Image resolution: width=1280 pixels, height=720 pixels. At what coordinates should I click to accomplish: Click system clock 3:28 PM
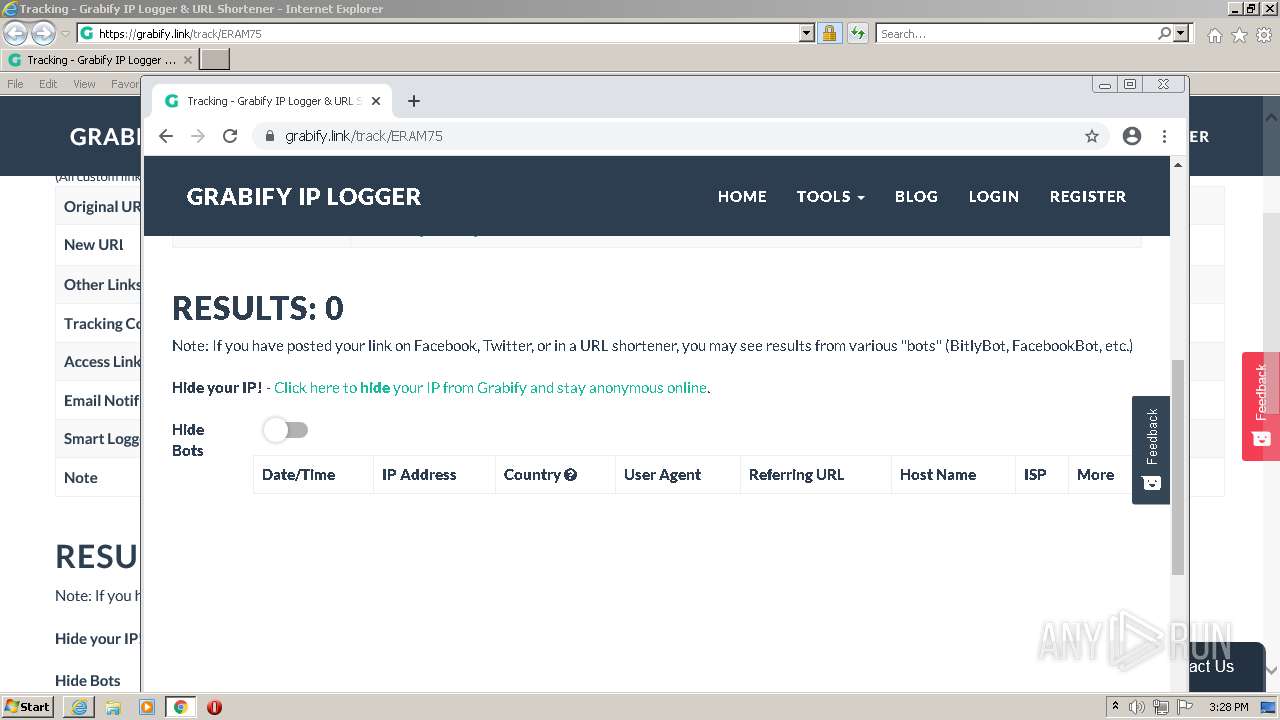(x=1228, y=707)
